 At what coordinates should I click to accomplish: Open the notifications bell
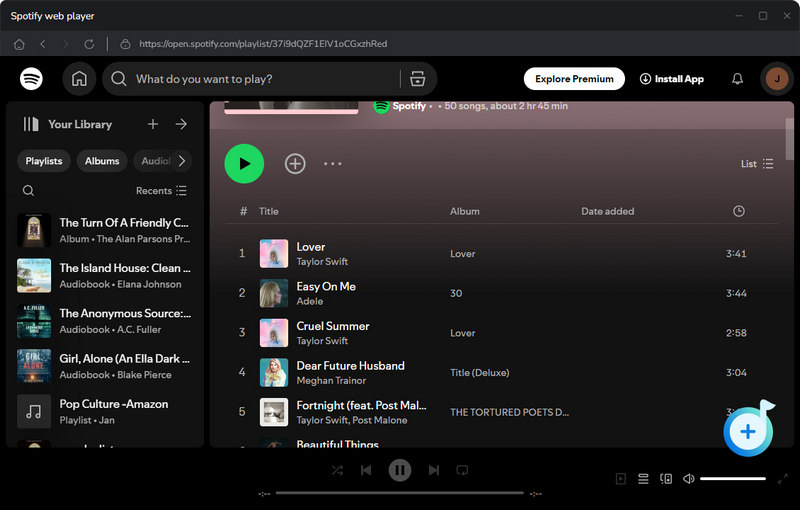737,79
